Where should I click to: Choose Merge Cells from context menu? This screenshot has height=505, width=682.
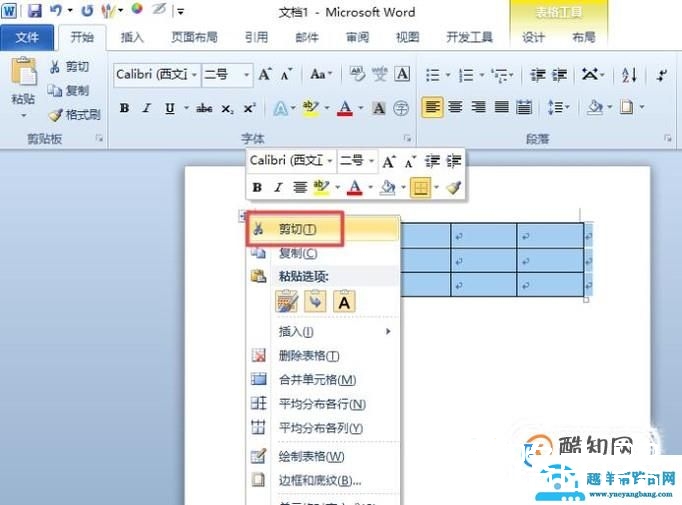click(324, 380)
